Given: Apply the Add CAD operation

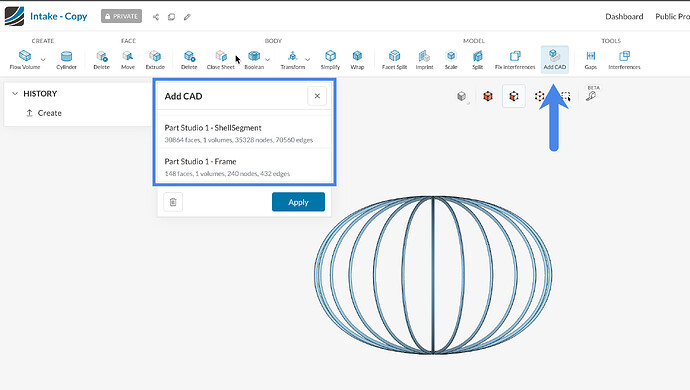Looking at the screenshot, I should (x=298, y=202).
